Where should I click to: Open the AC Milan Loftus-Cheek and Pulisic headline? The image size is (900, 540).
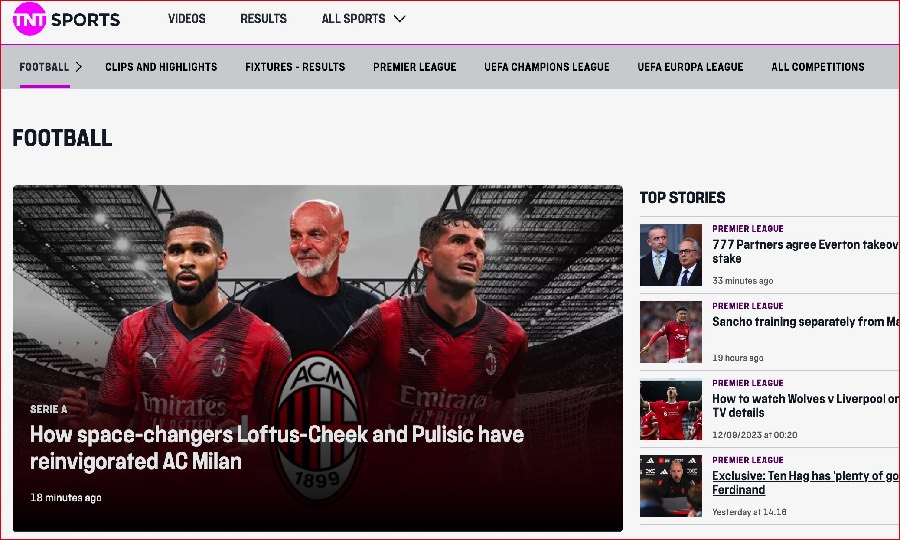pyautogui.click(x=277, y=448)
